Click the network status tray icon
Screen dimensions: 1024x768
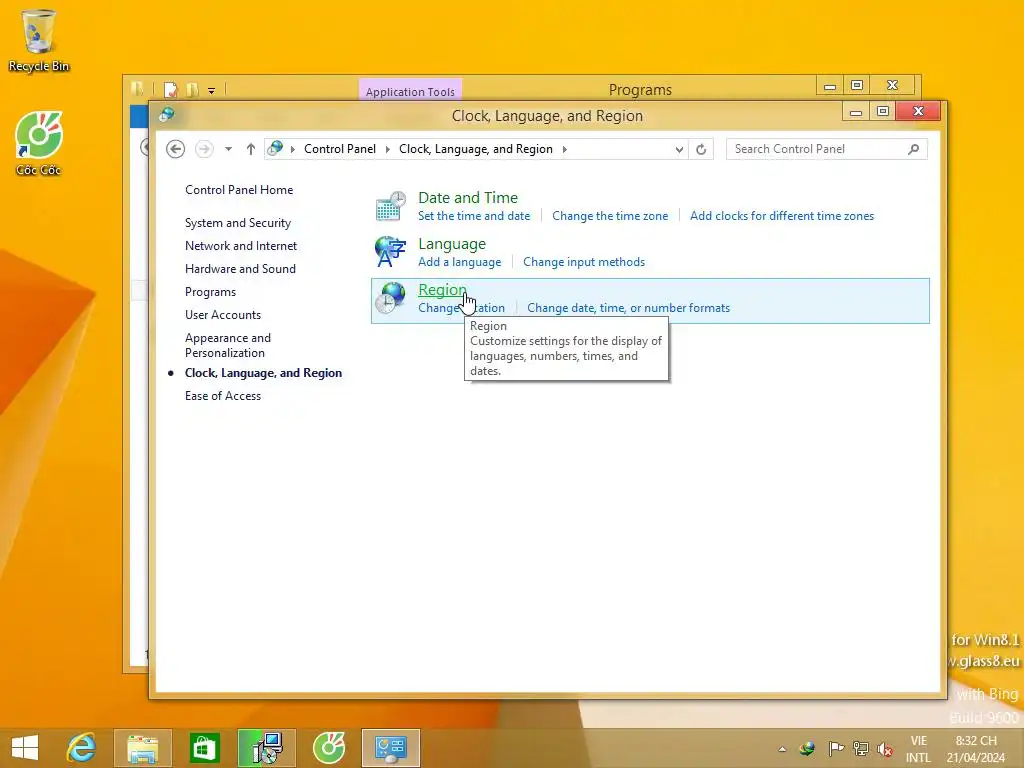tap(861, 748)
